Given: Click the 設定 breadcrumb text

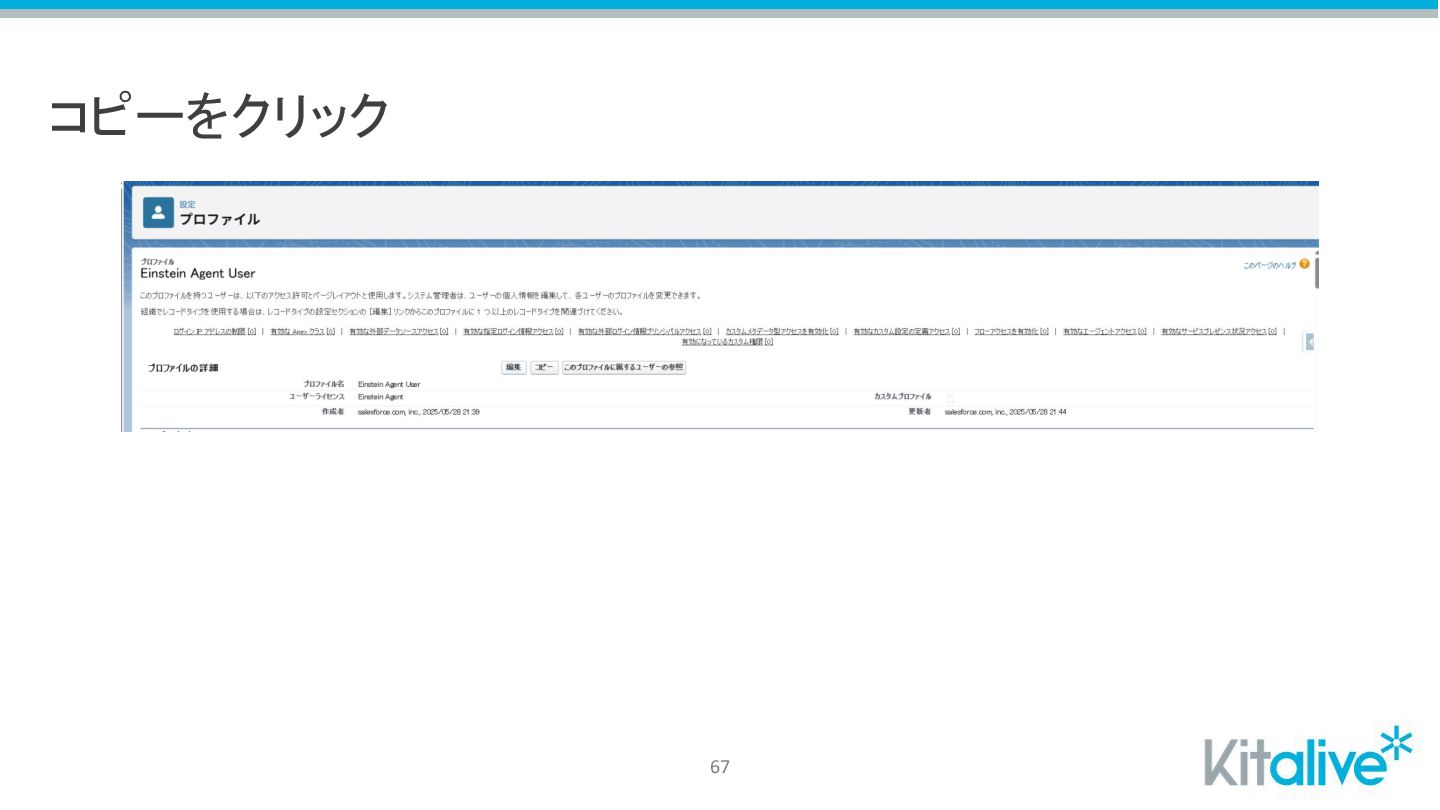Looking at the screenshot, I should tap(187, 204).
